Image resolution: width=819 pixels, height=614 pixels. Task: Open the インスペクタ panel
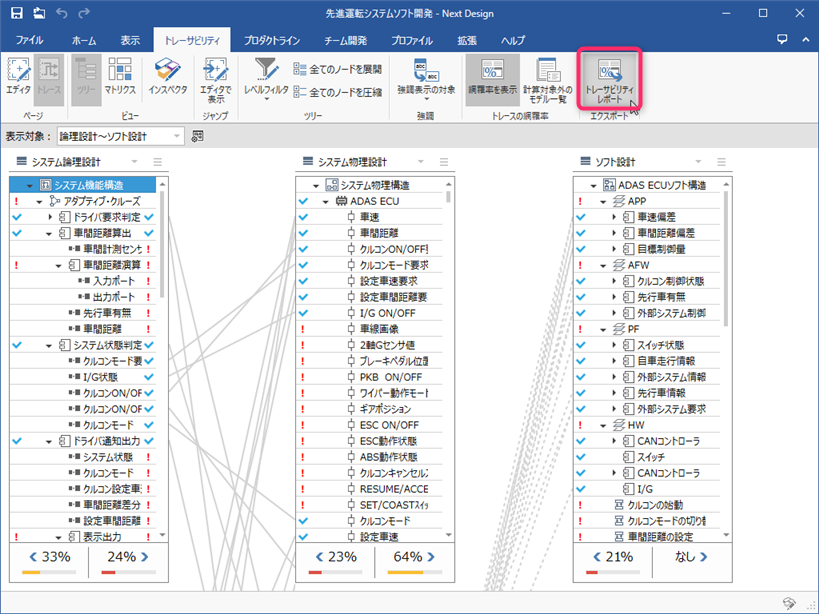click(168, 76)
